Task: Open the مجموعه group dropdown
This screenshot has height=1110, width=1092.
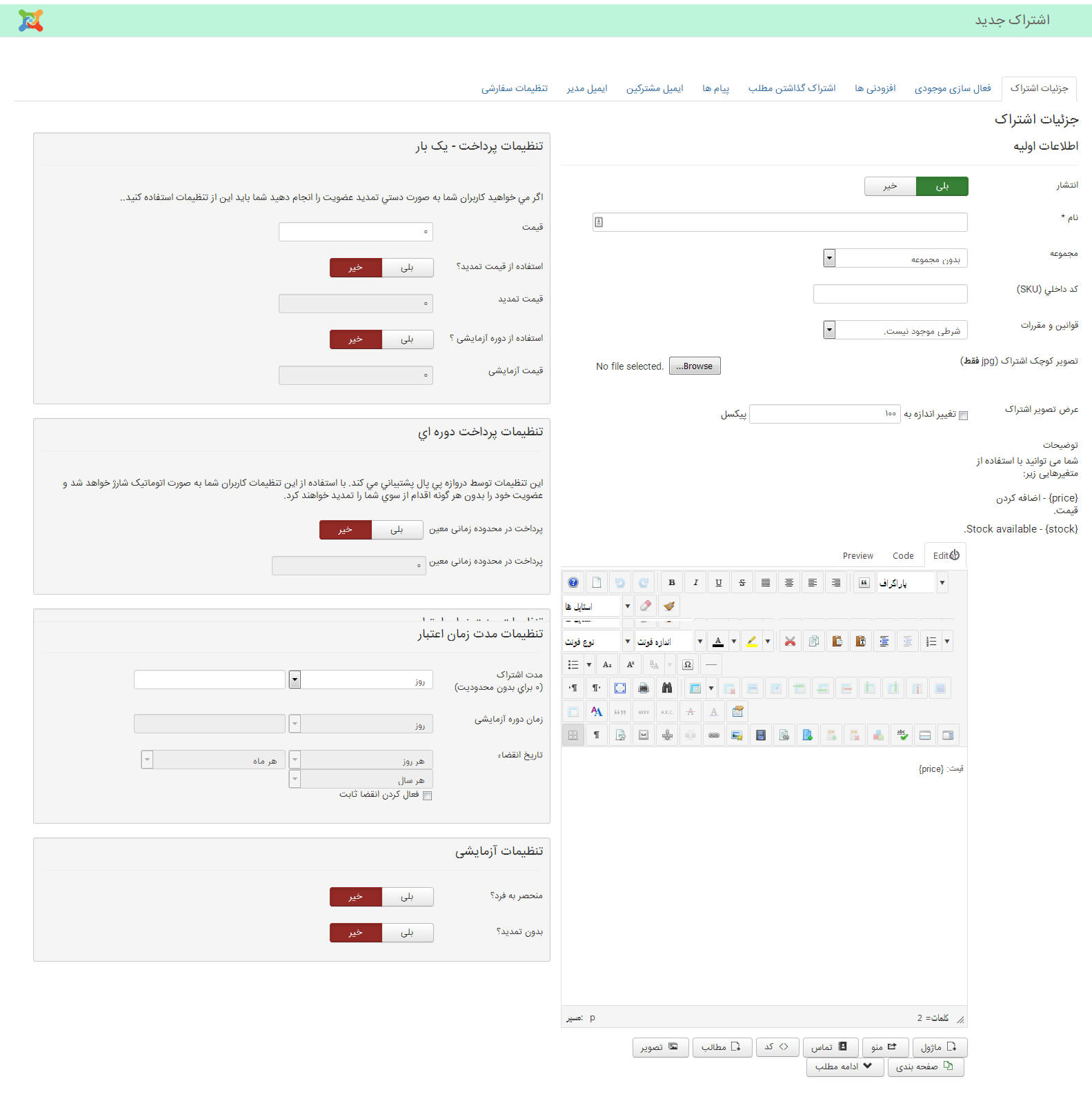Action: [x=829, y=259]
